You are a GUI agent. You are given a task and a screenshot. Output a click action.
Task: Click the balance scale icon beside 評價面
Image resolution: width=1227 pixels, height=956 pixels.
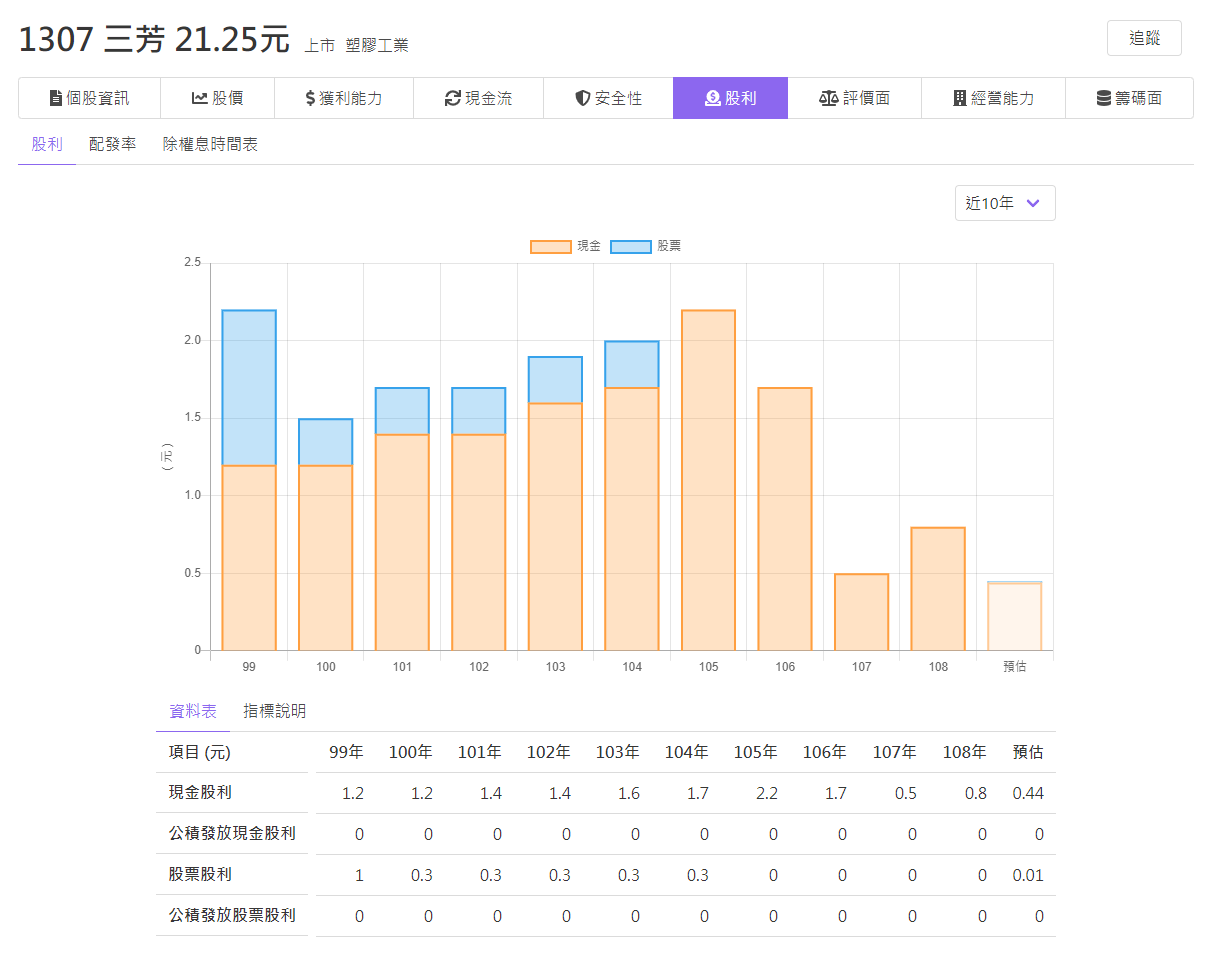click(x=828, y=98)
